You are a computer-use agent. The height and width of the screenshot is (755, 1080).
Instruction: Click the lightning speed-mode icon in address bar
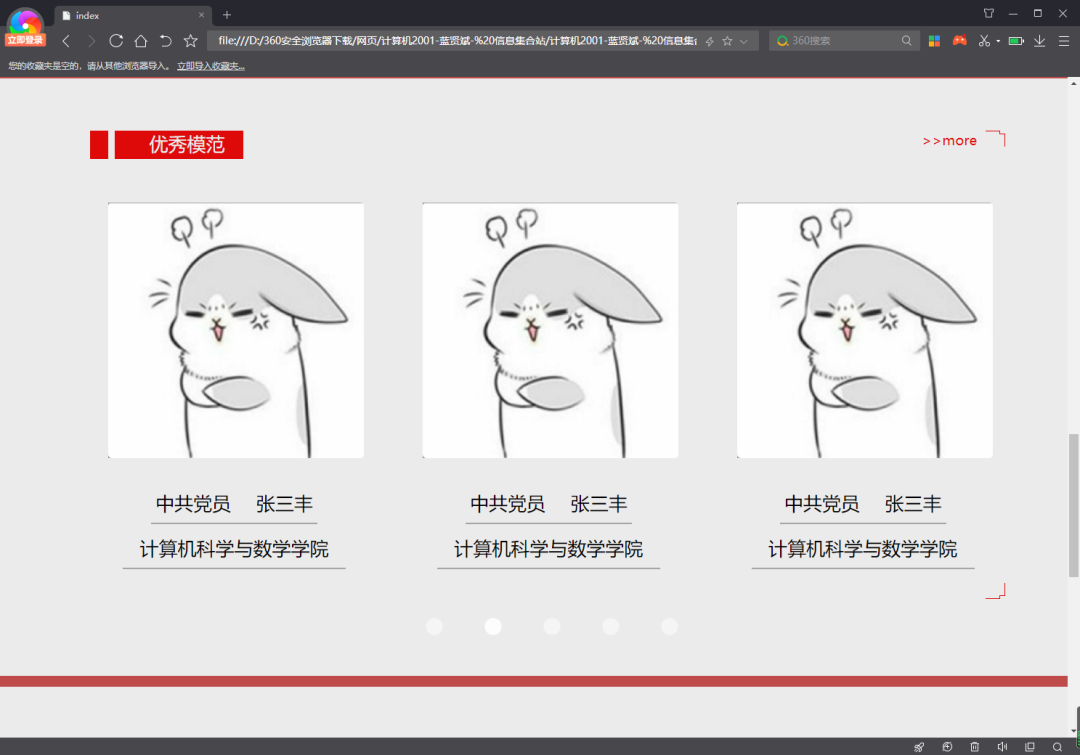pos(709,41)
